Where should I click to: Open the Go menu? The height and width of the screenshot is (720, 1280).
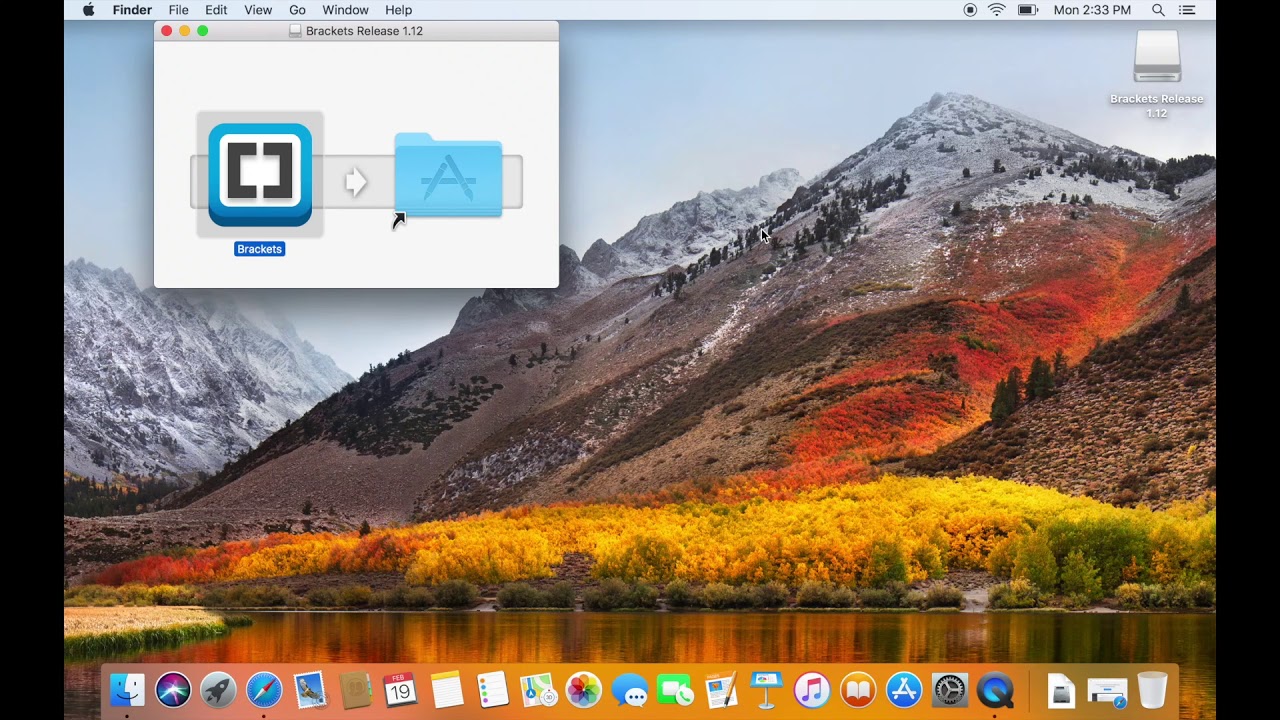point(297,10)
